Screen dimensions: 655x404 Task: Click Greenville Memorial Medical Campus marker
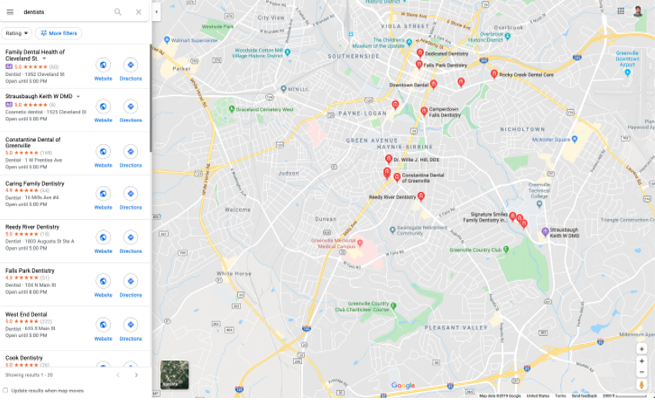360,243
